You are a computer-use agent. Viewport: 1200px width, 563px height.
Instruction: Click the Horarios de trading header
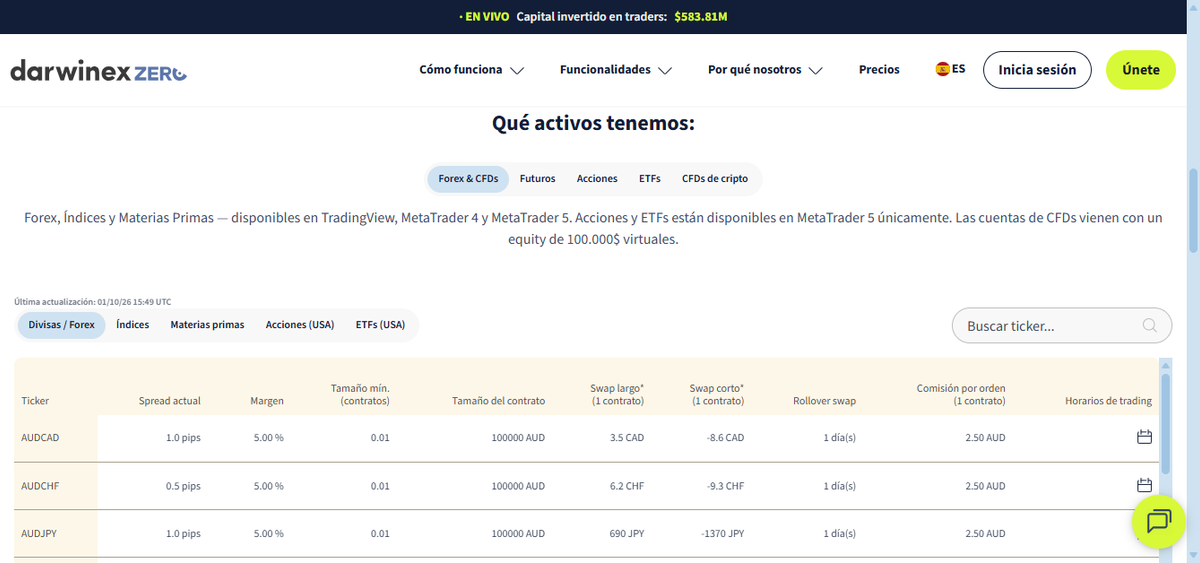pyautogui.click(x=1109, y=401)
